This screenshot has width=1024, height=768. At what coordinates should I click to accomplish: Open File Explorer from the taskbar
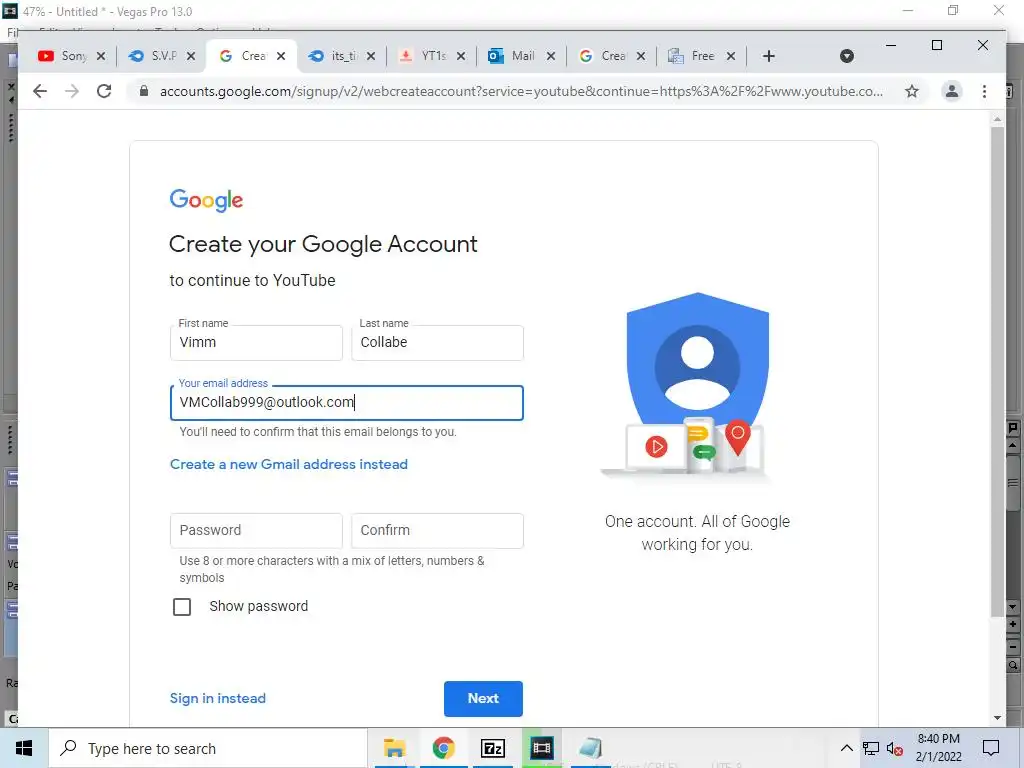tap(394, 748)
